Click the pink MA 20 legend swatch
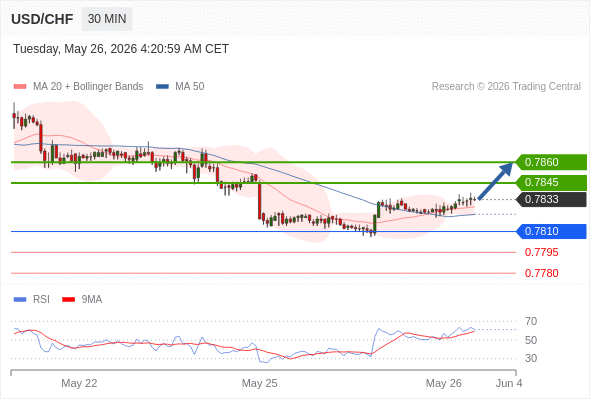 point(20,87)
